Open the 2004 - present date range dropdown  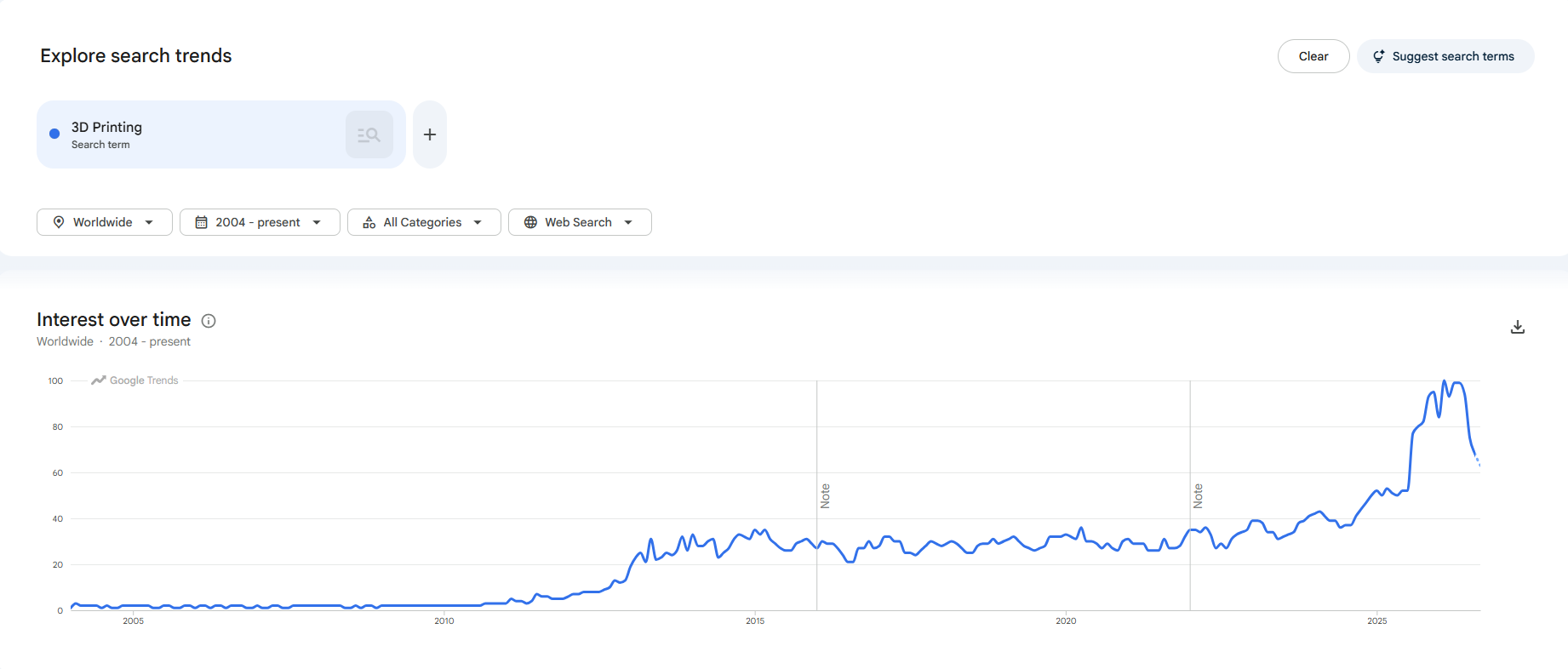(260, 222)
